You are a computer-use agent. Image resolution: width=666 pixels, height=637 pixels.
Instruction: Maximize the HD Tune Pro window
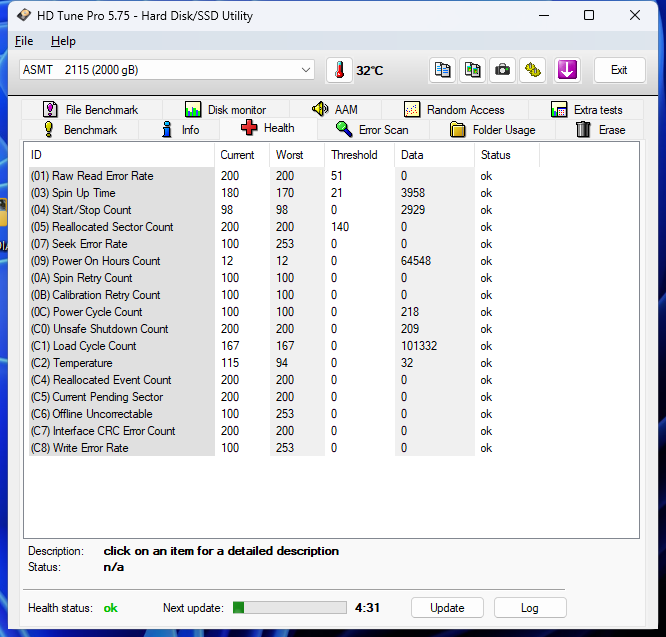click(589, 16)
